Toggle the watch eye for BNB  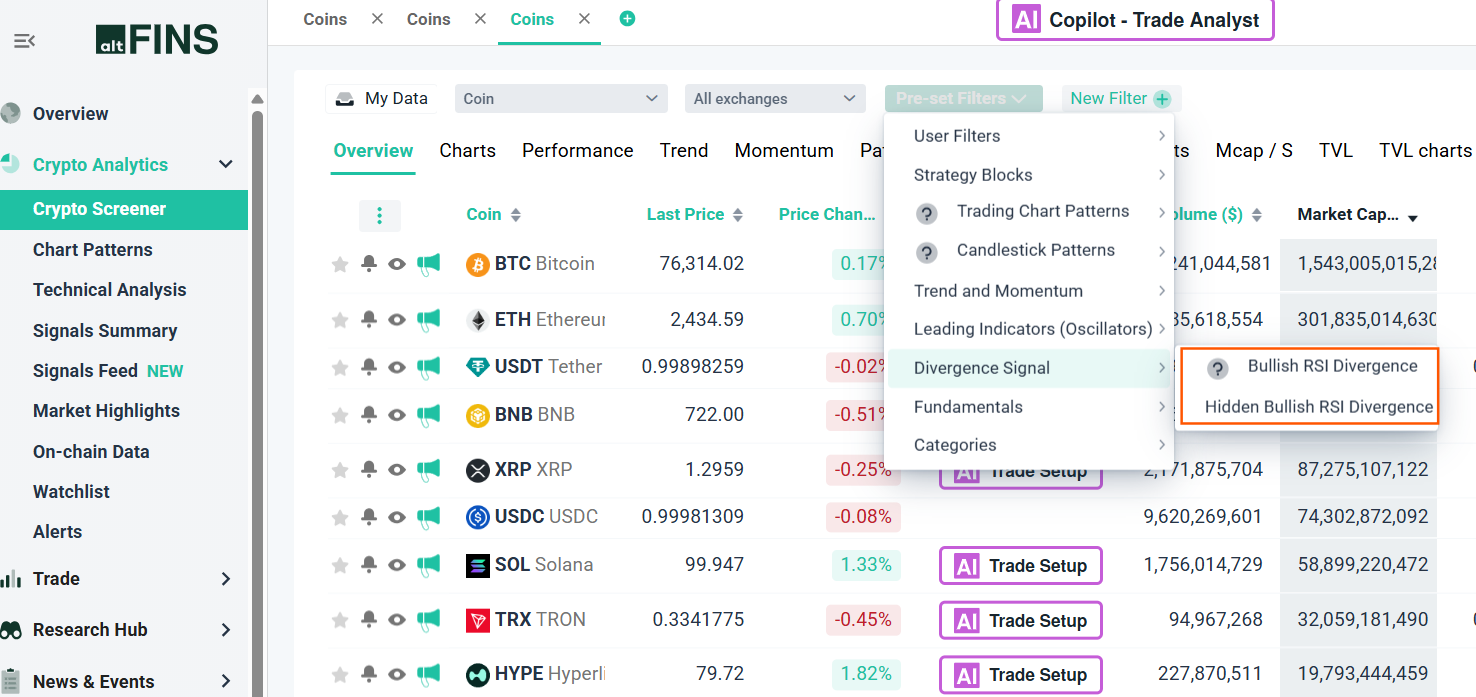pos(397,414)
